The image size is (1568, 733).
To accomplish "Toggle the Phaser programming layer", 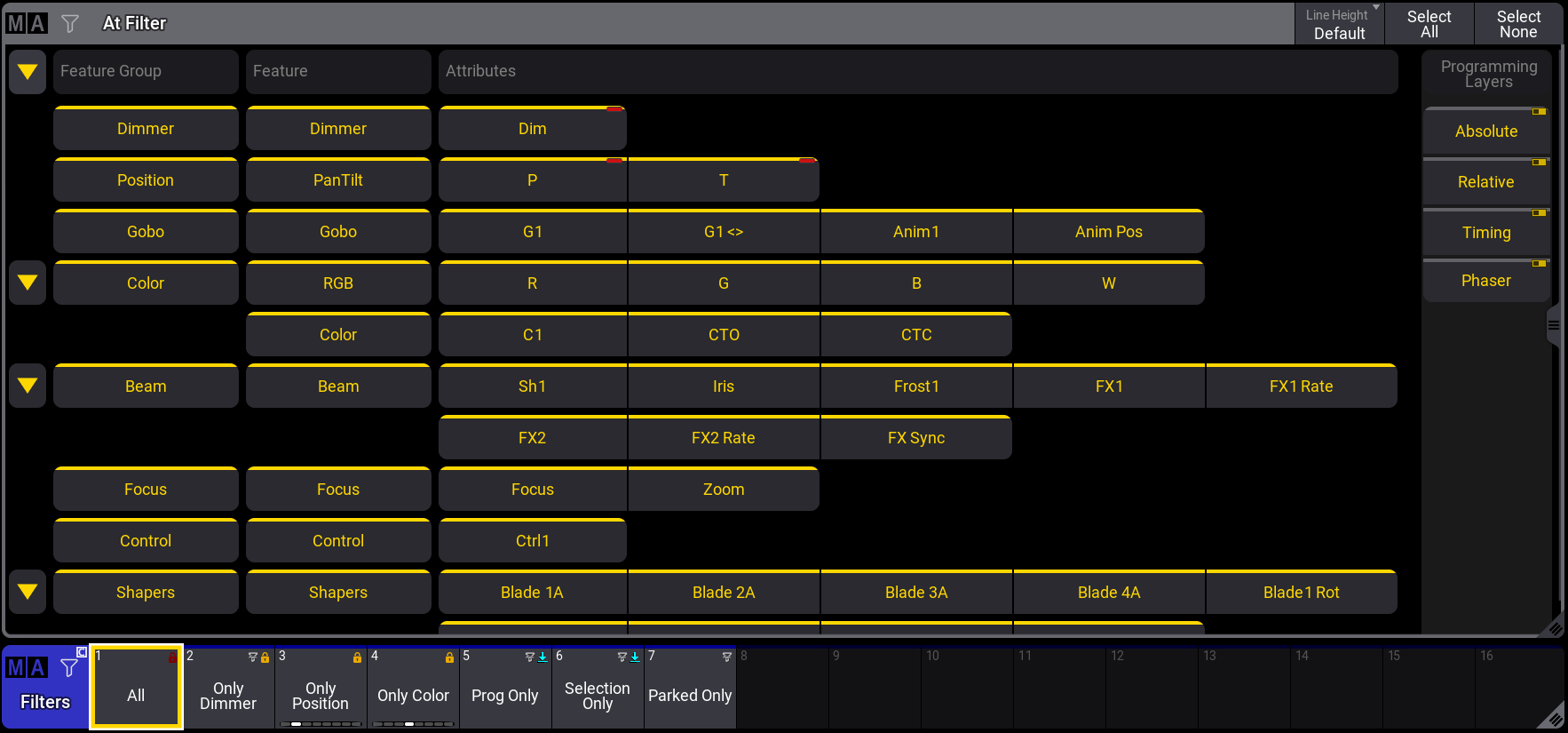I will (1486, 281).
